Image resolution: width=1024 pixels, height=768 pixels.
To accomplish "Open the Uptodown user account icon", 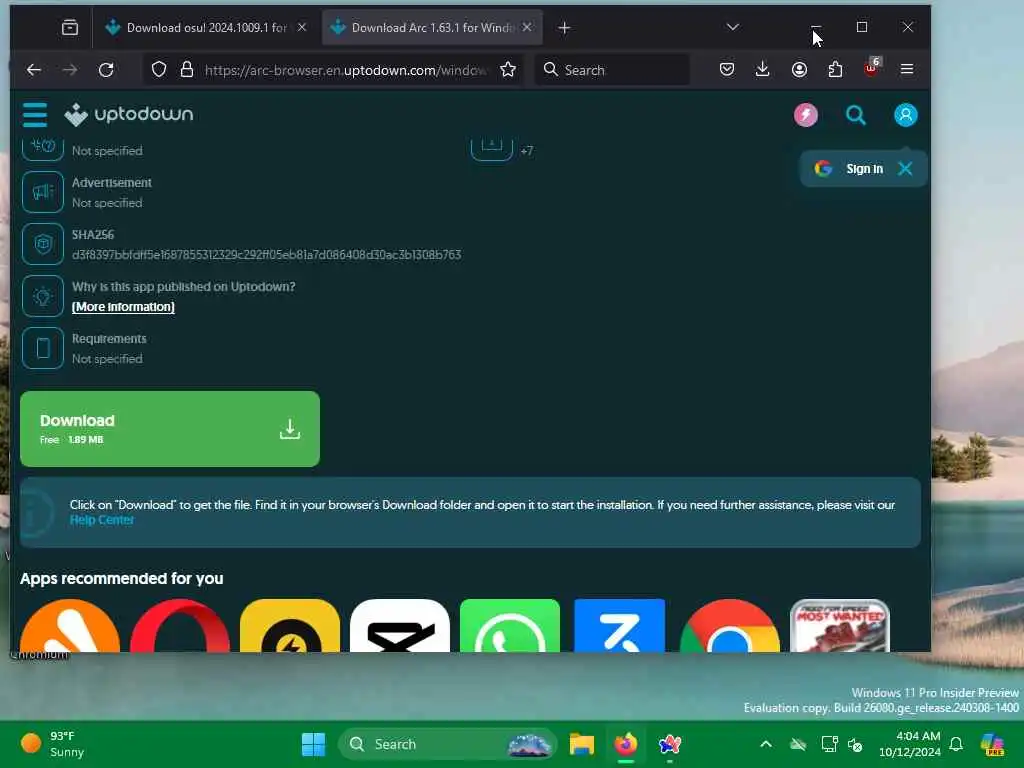I will point(905,115).
